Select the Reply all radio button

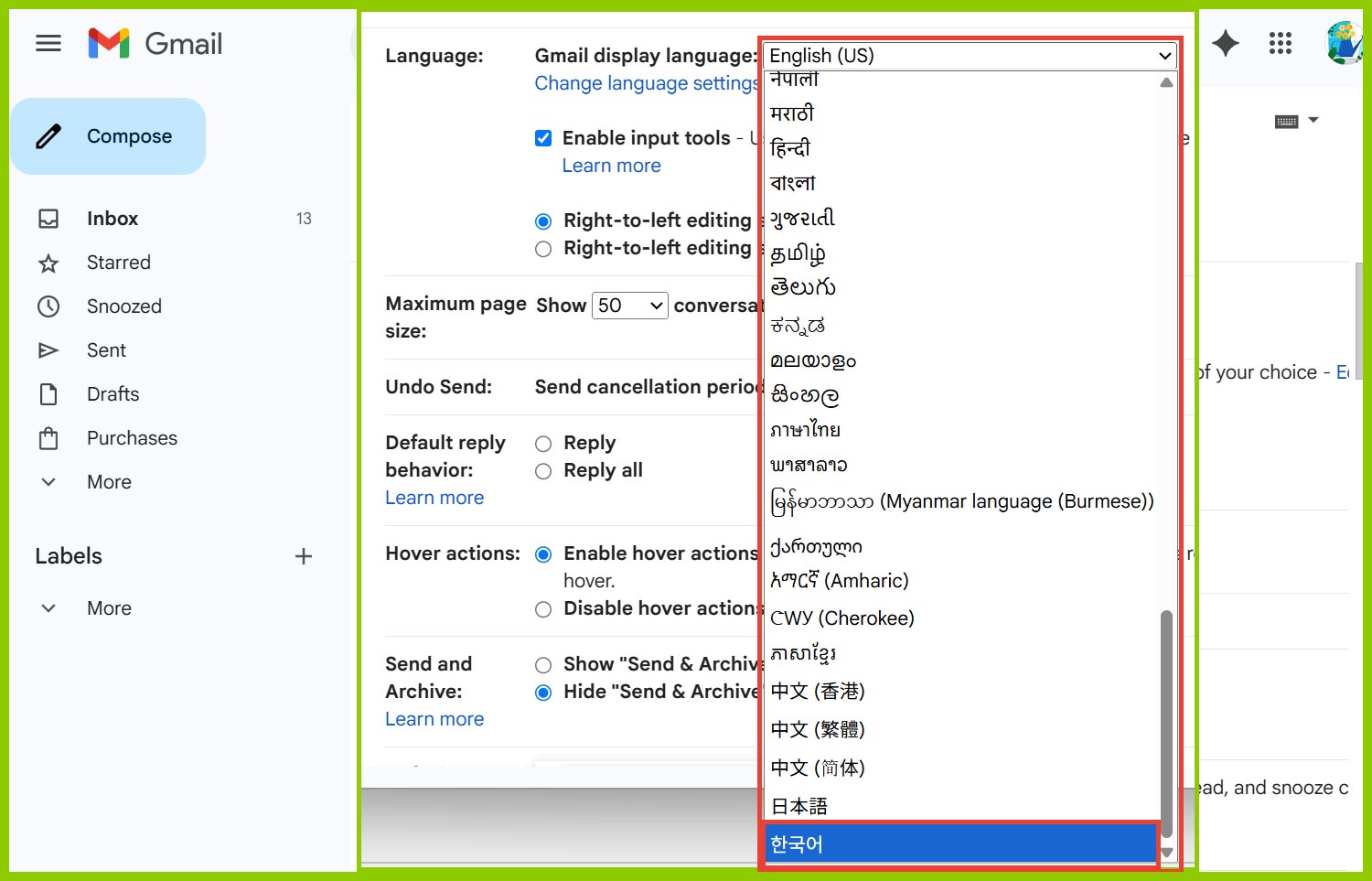click(543, 471)
